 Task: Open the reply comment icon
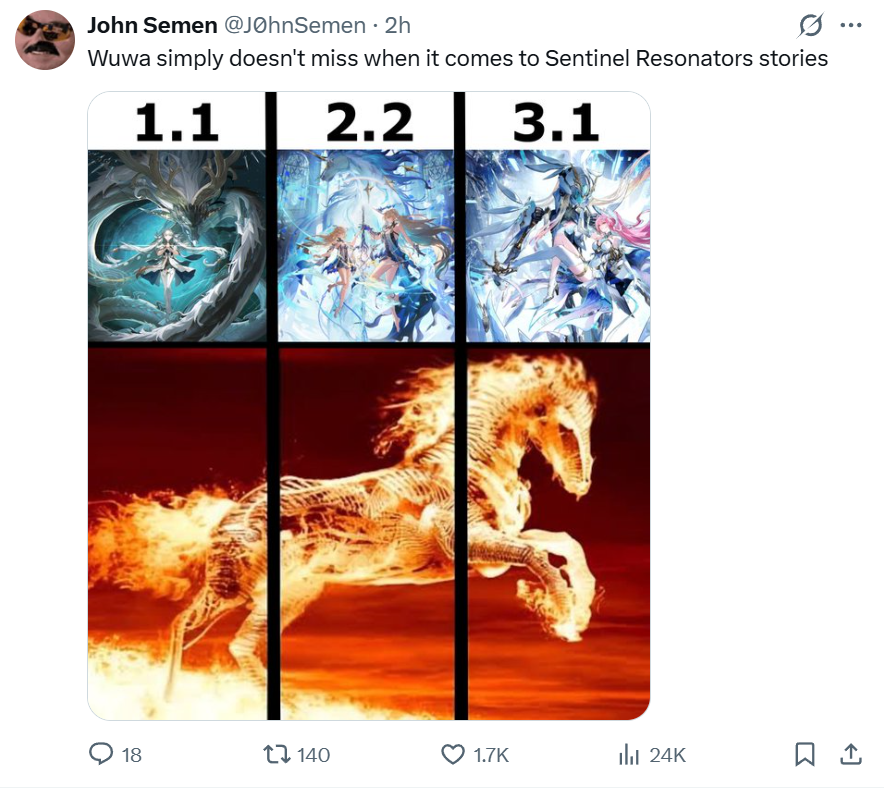101,754
